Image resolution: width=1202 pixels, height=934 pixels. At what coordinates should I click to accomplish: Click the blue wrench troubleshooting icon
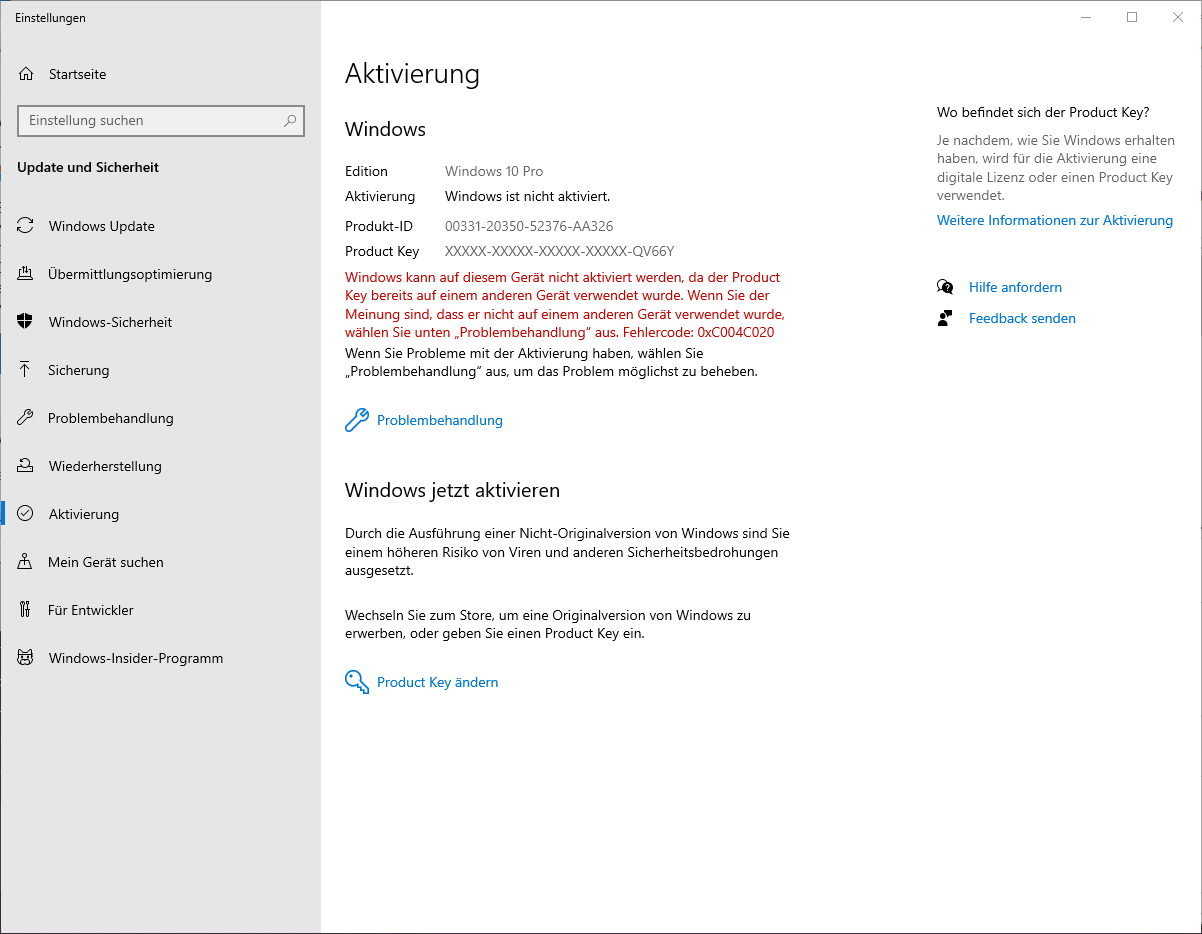pyautogui.click(x=357, y=420)
